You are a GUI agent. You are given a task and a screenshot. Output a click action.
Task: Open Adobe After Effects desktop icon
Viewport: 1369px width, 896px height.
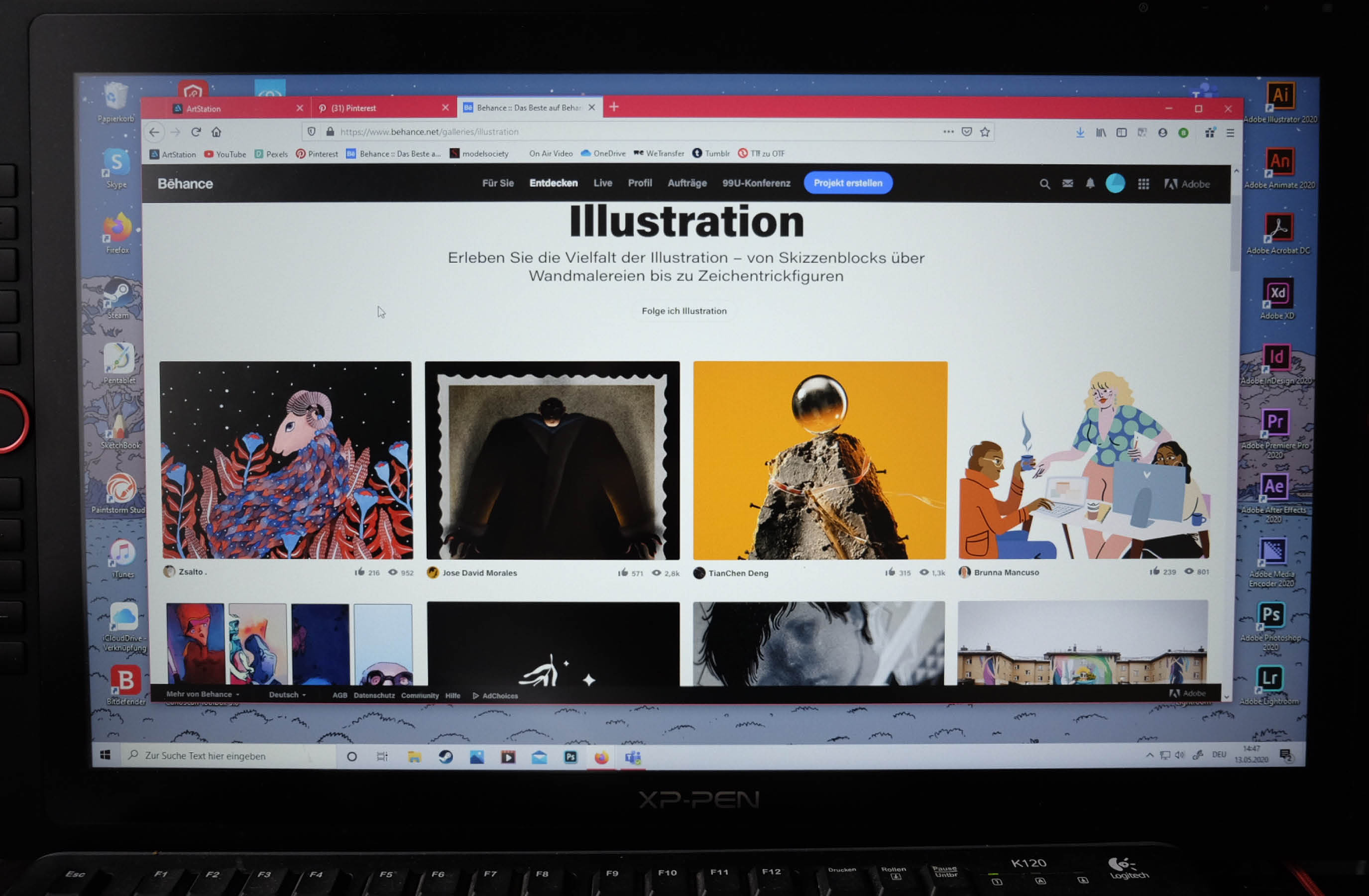coord(1273,498)
